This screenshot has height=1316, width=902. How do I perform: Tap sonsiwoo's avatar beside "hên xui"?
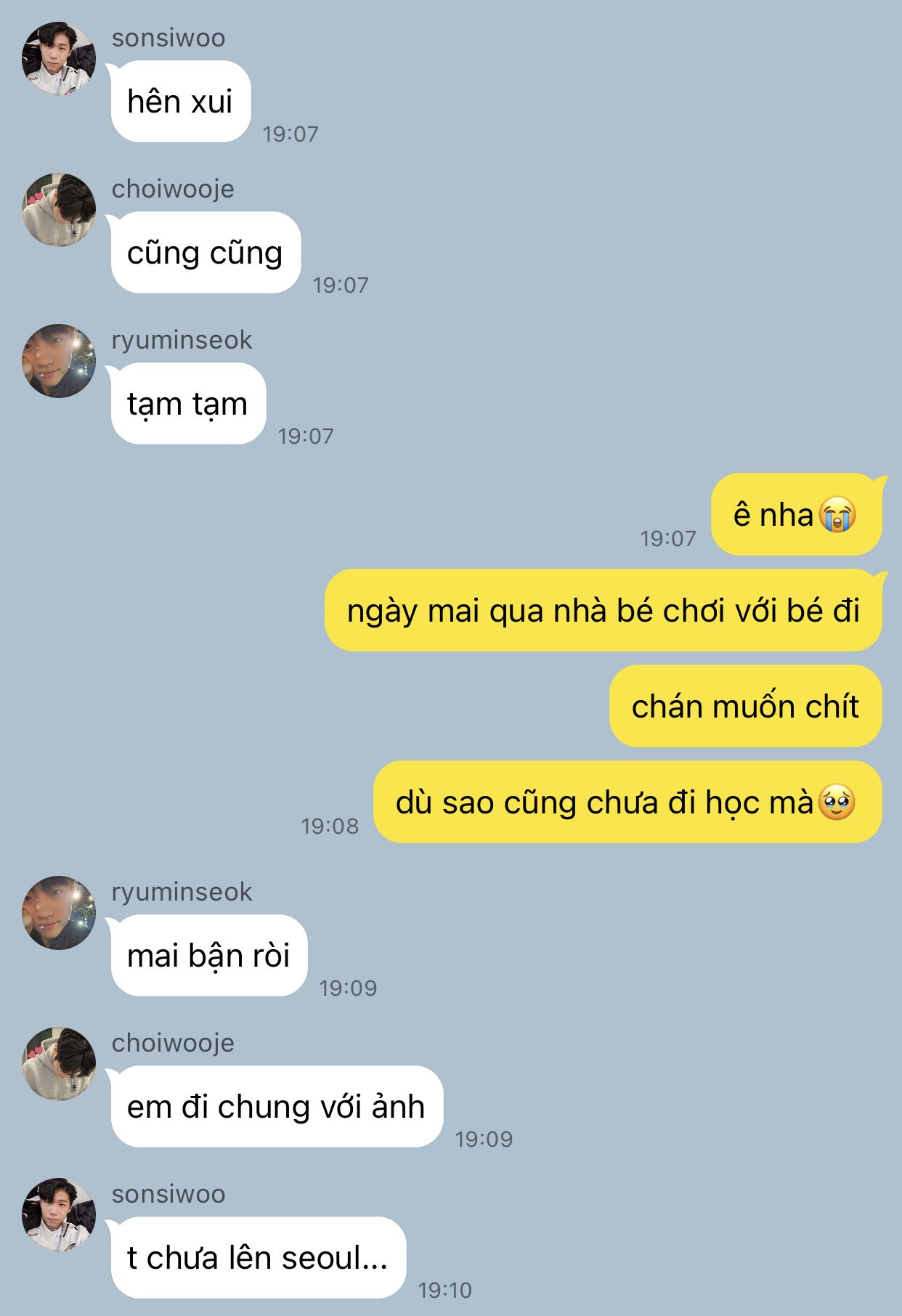click(x=59, y=59)
